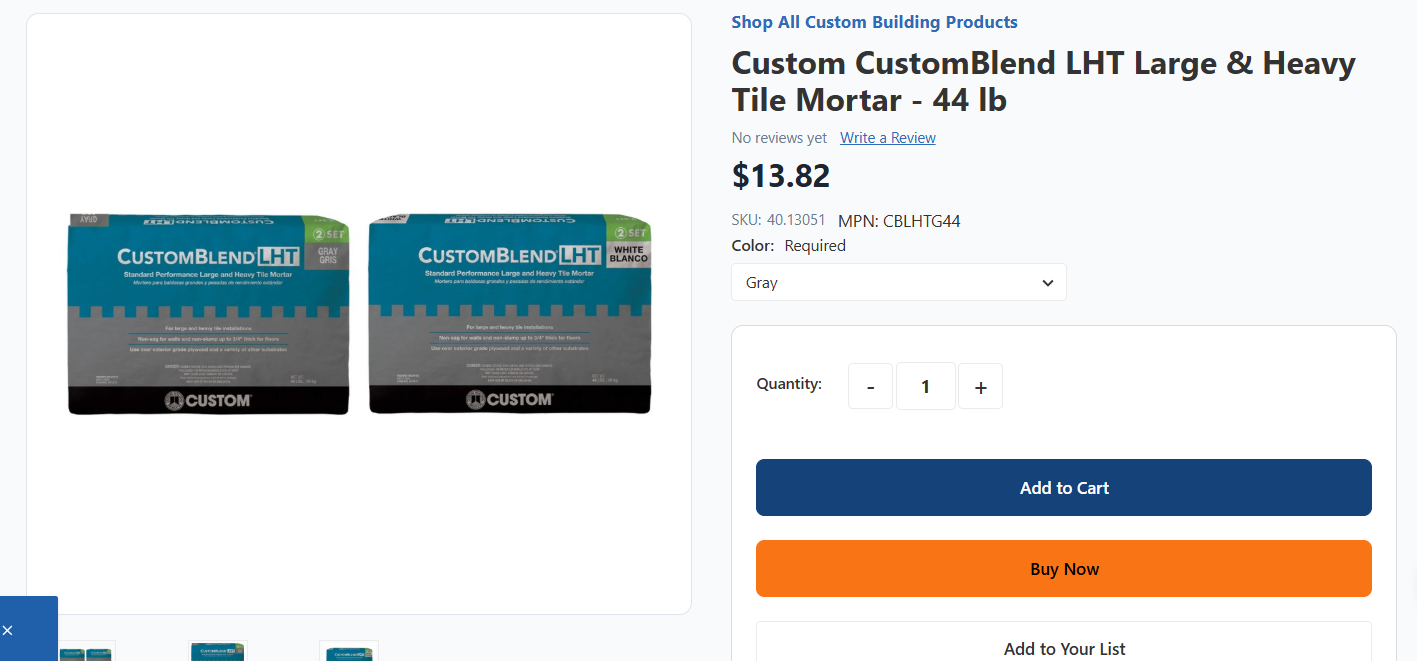Click the MPN CBLHTG44 text
The image size is (1417, 661).
[899, 221]
